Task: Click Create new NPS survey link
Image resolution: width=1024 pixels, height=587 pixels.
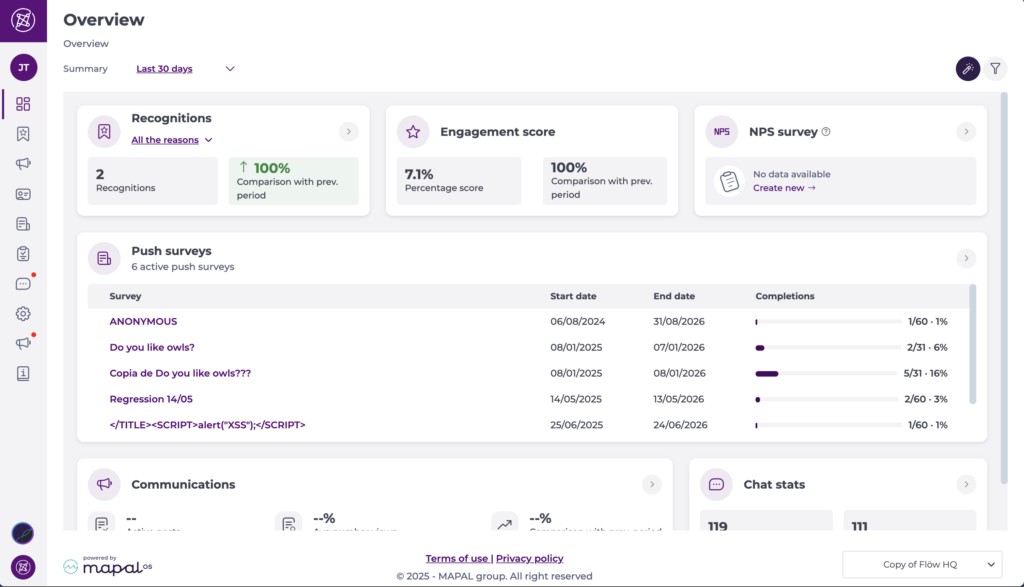Action: click(x=784, y=188)
